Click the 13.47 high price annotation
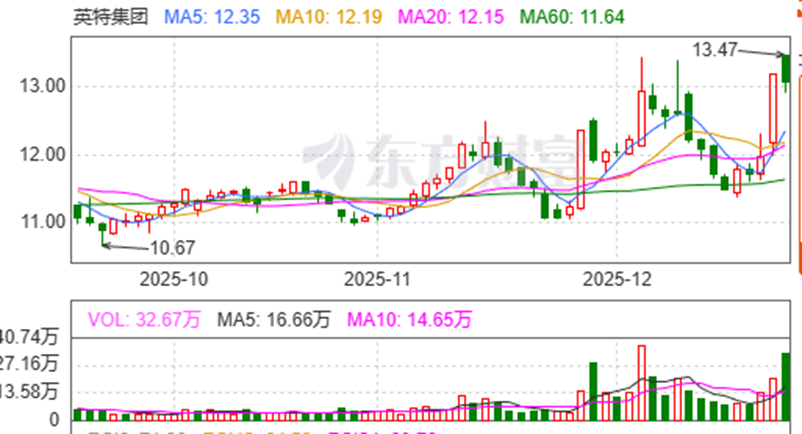 tap(715, 50)
